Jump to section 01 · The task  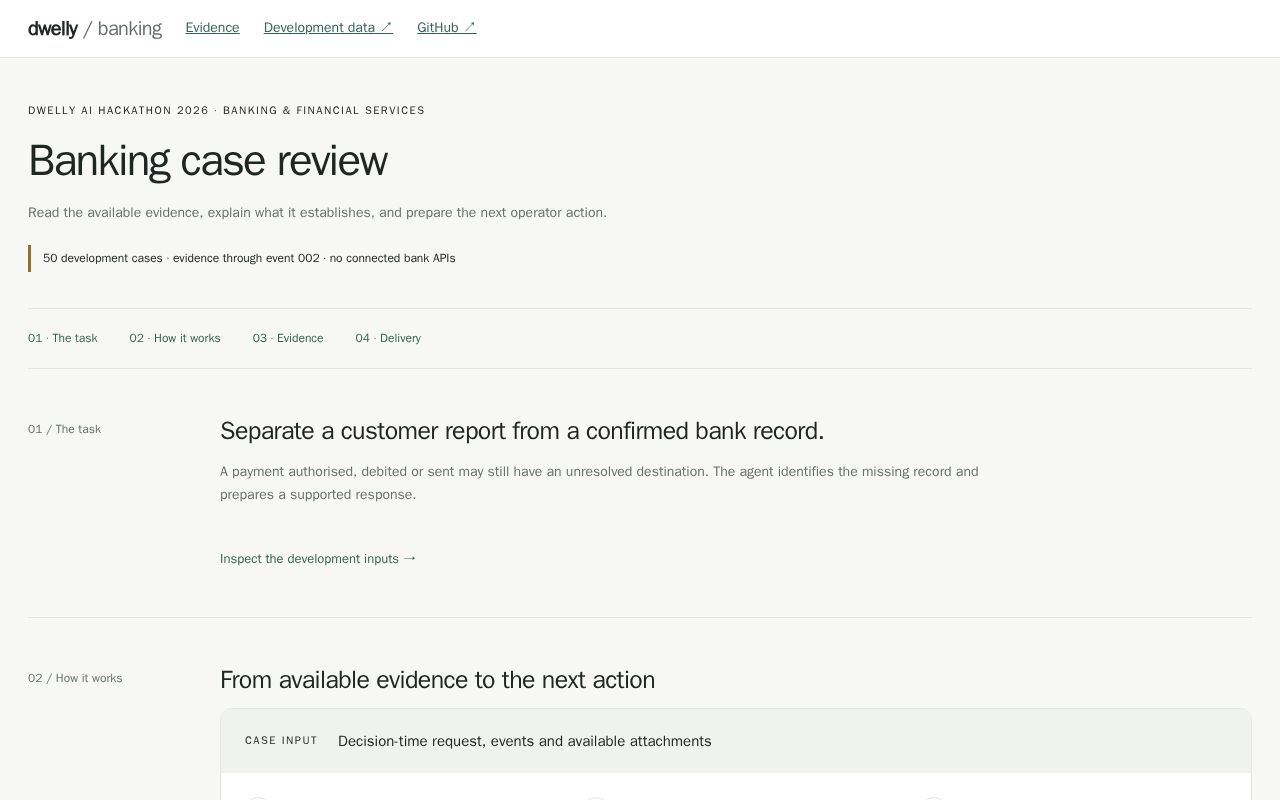click(63, 338)
